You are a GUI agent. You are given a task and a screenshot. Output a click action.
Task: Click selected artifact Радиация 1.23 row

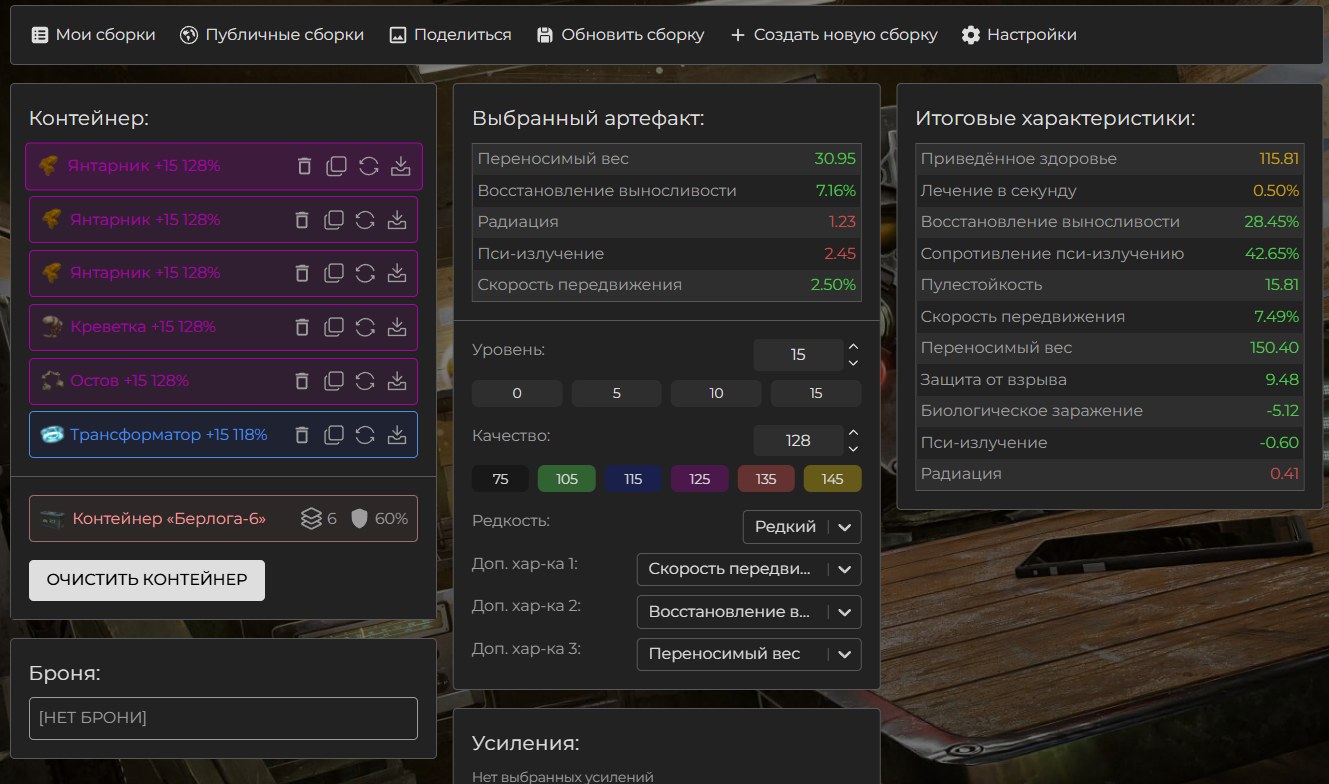point(667,222)
